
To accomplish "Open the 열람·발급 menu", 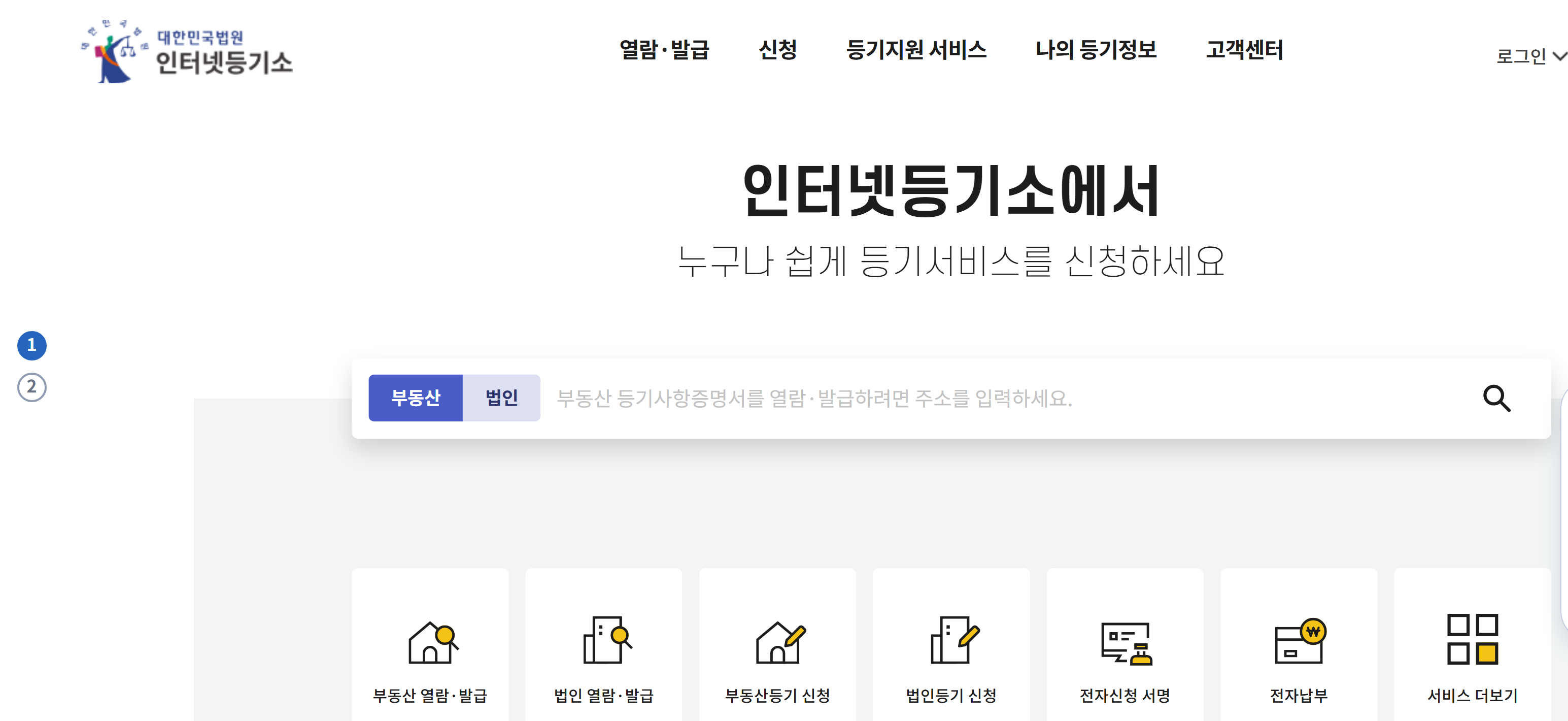I will click(x=664, y=50).
